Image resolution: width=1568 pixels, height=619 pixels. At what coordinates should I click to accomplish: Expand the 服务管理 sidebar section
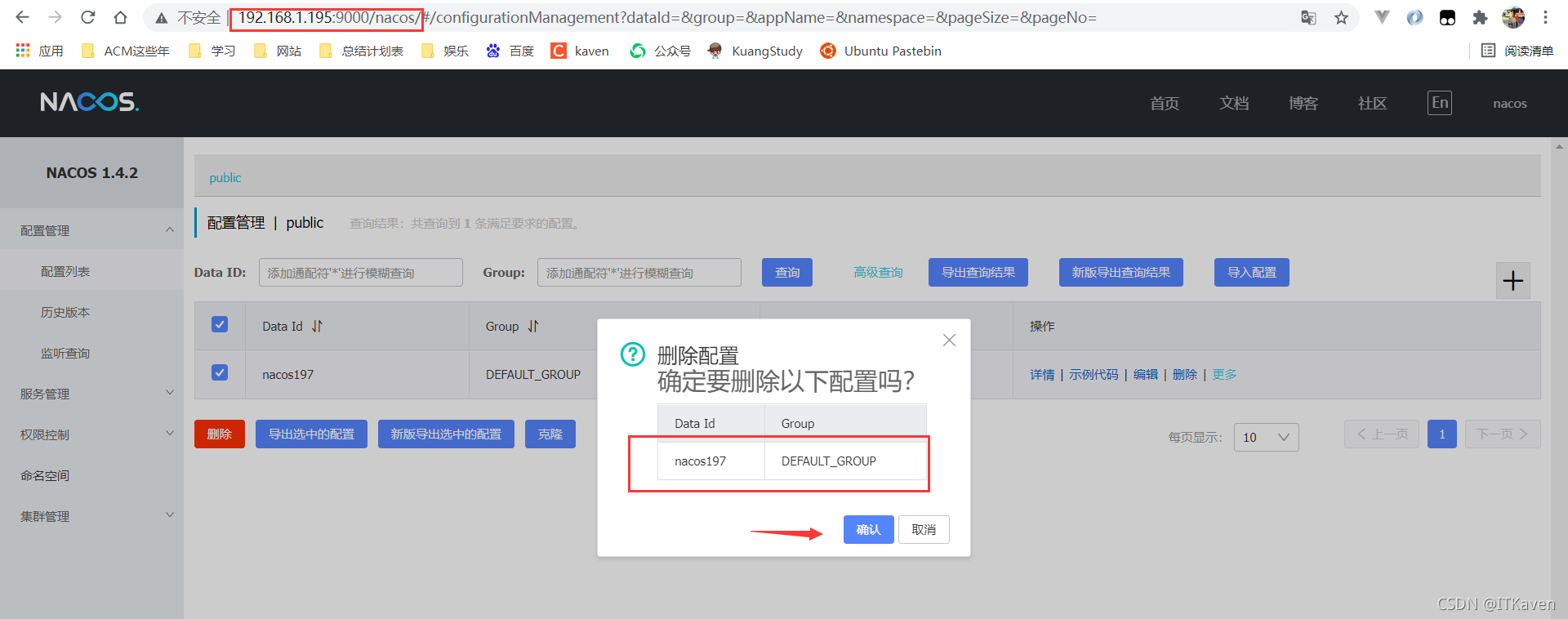coord(91,394)
